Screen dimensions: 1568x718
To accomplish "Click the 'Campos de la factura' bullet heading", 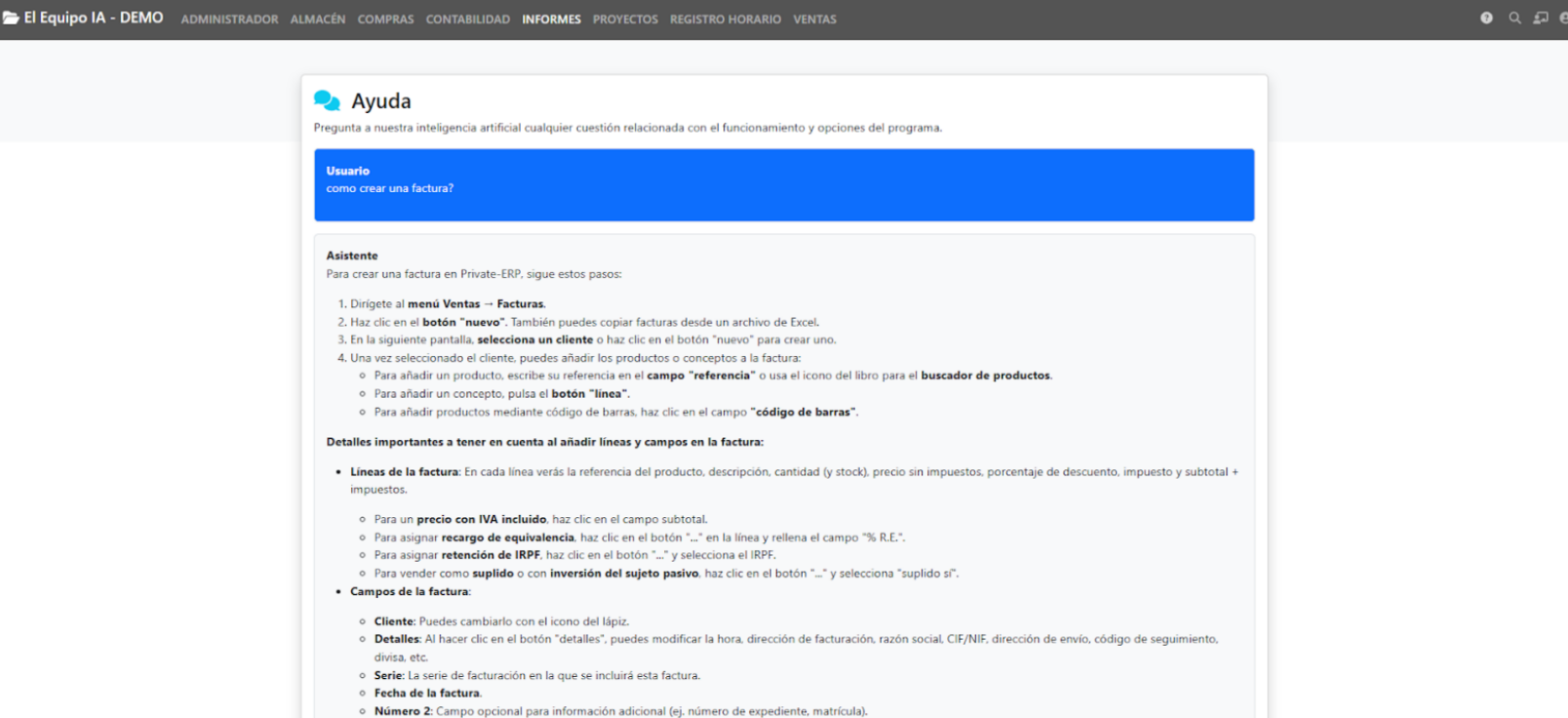I will [410, 592].
